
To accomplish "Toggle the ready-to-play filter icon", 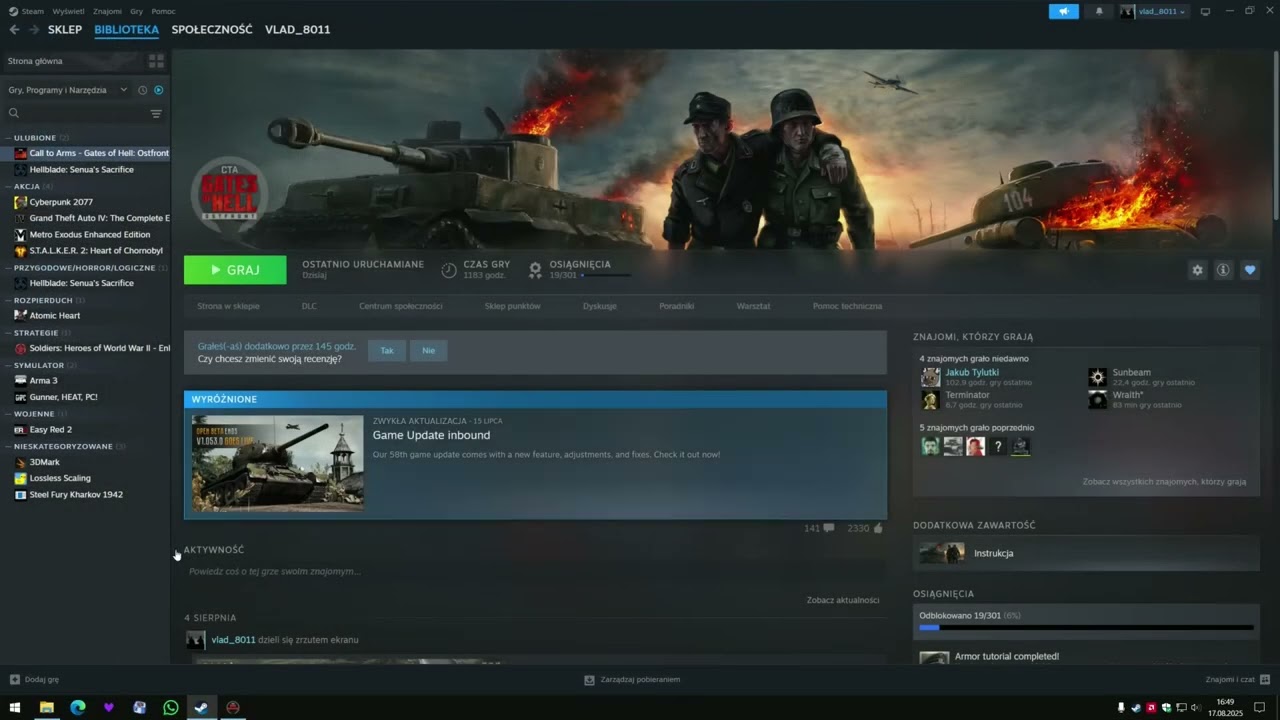I will tap(158, 90).
